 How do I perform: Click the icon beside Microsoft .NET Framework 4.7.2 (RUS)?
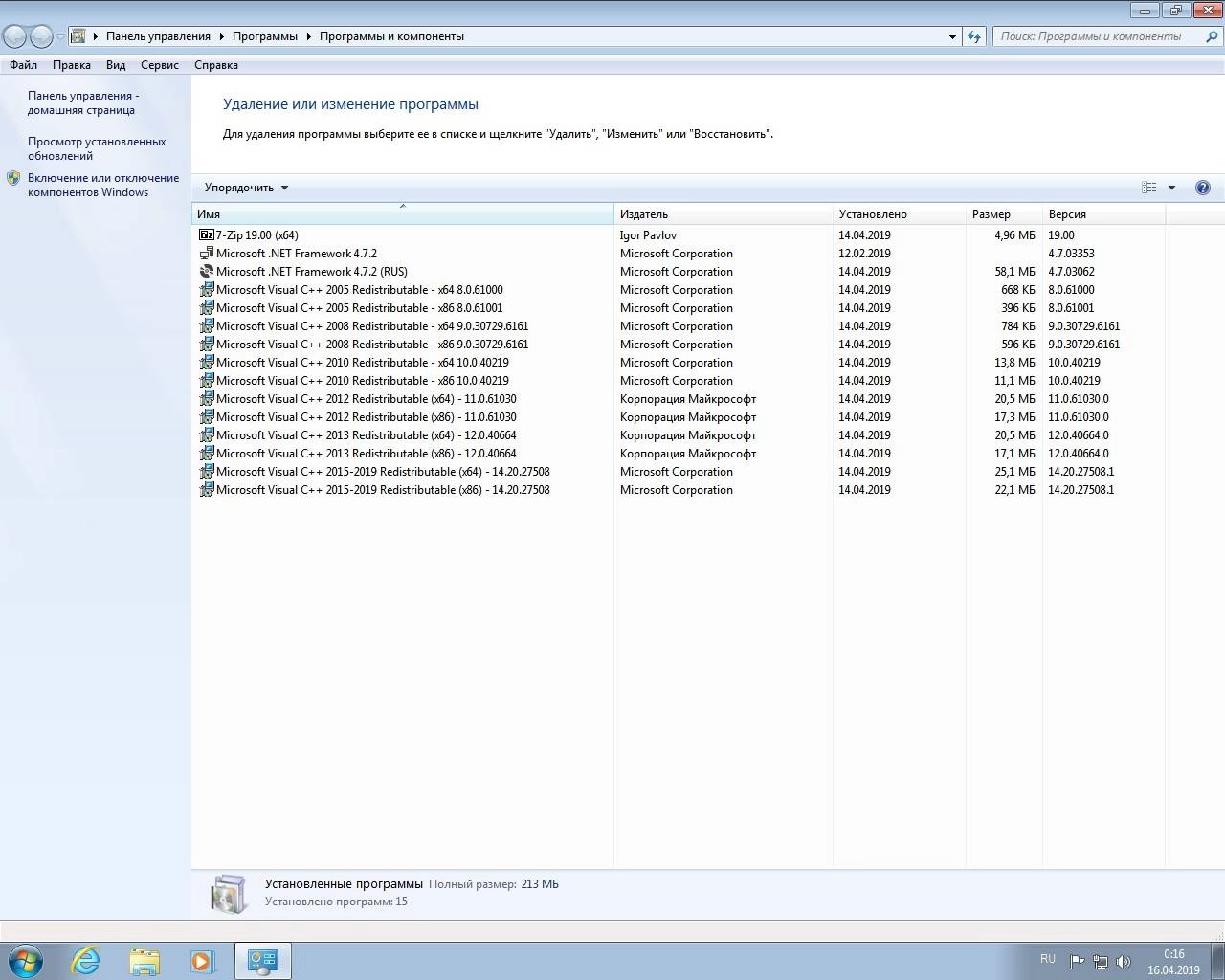click(x=206, y=271)
